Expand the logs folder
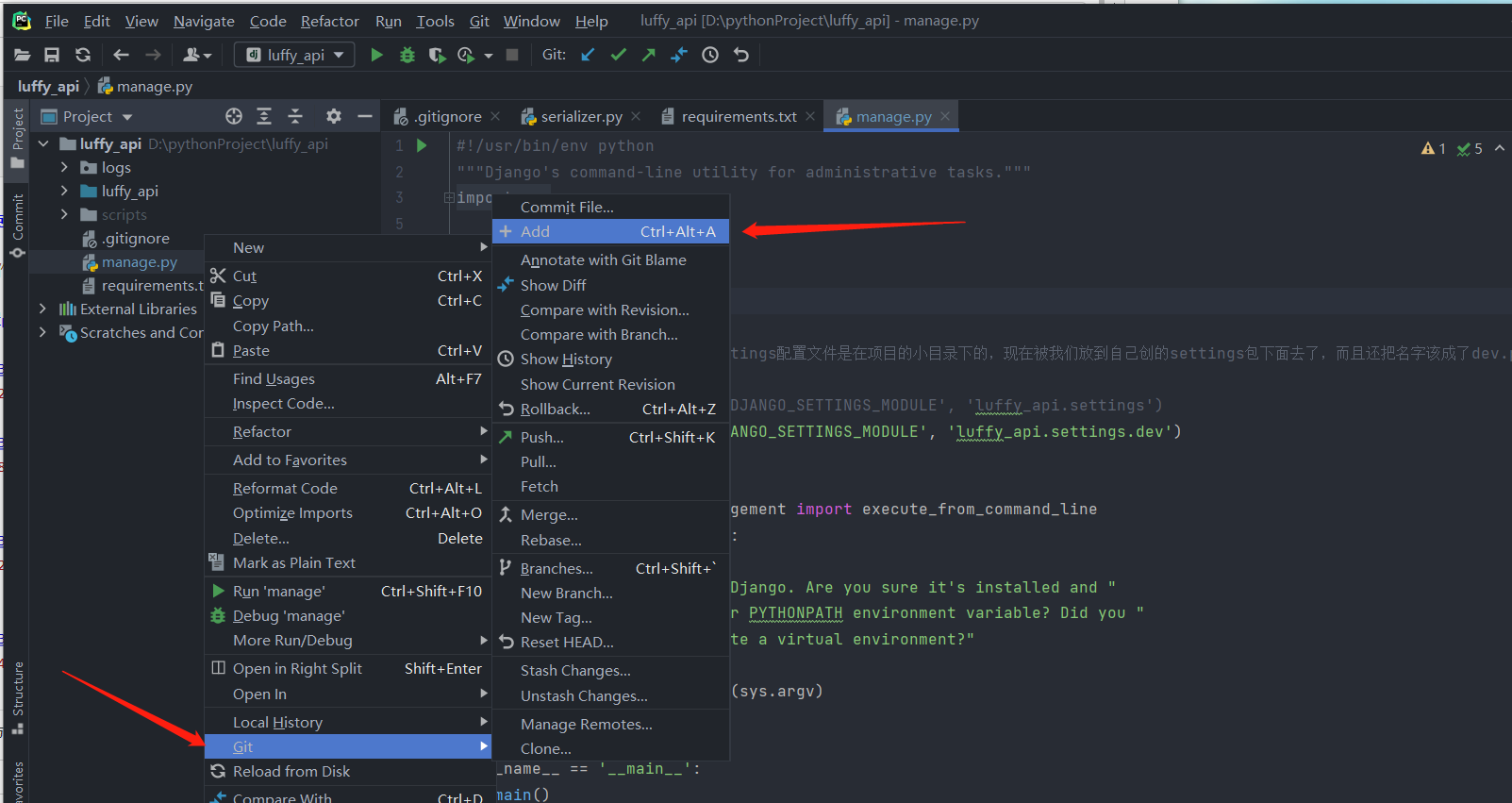This screenshot has width=1512, height=803. point(64,167)
